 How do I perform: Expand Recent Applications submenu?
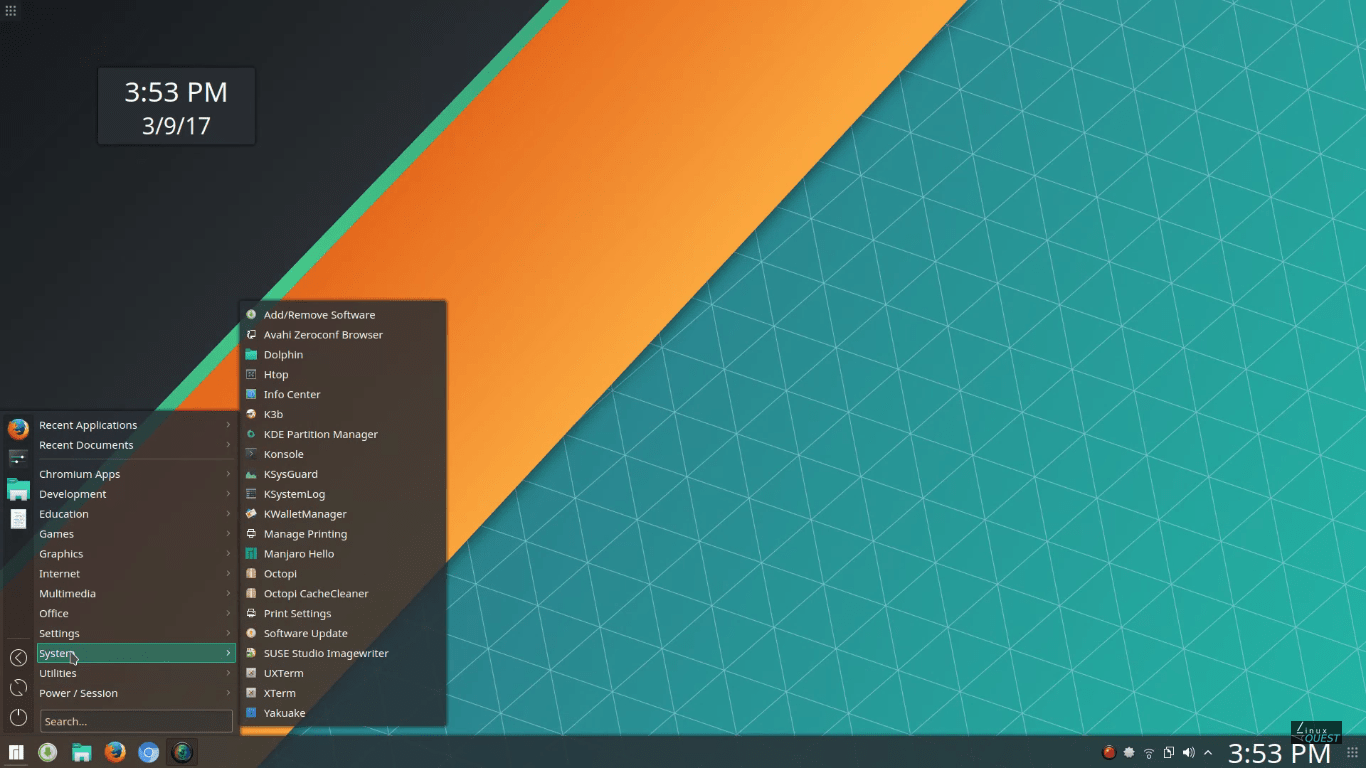135,425
